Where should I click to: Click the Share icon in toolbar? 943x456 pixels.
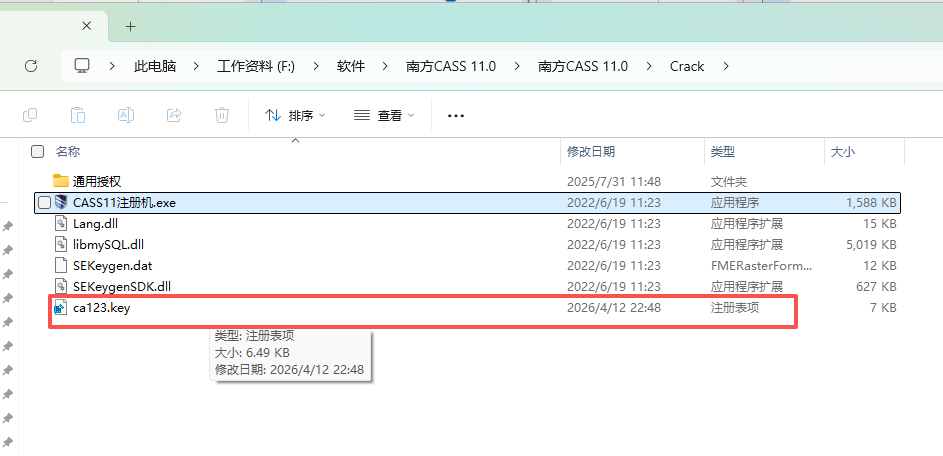[174, 116]
